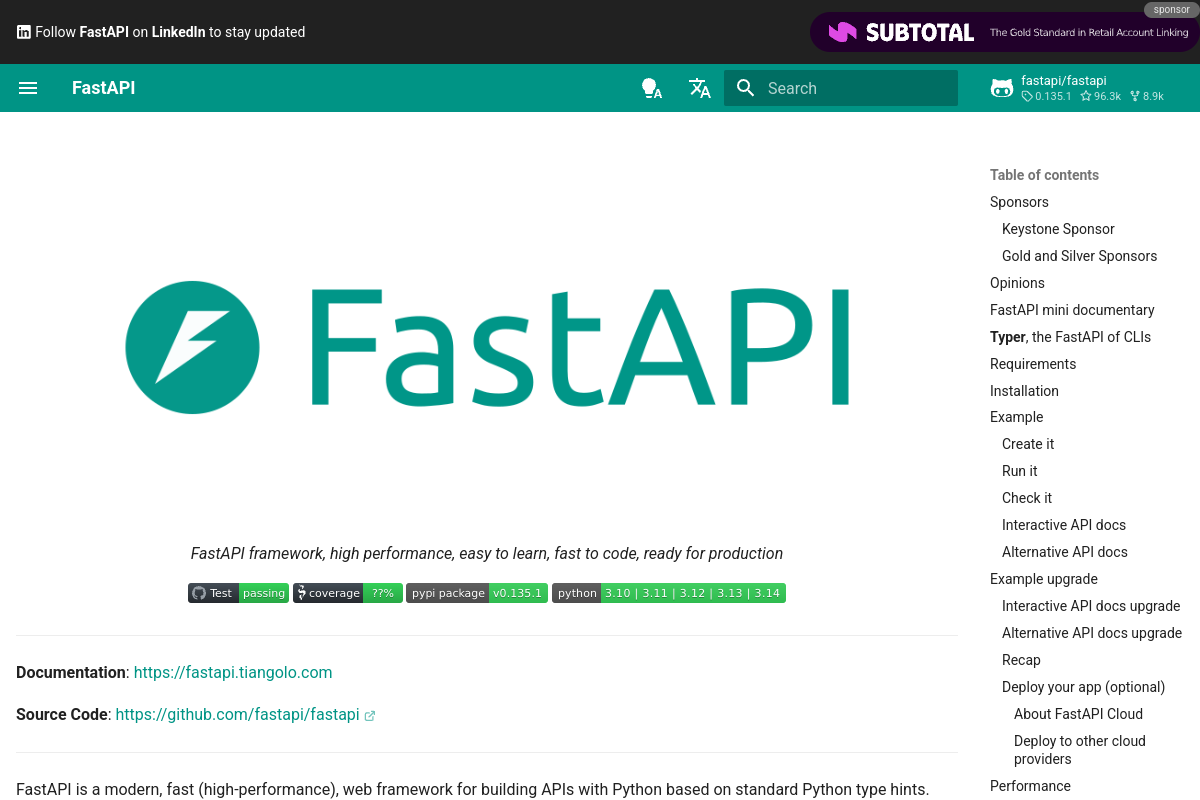Open the hamburger navigation menu
Image resolution: width=1200 pixels, height=800 pixels.
[28, 88]
